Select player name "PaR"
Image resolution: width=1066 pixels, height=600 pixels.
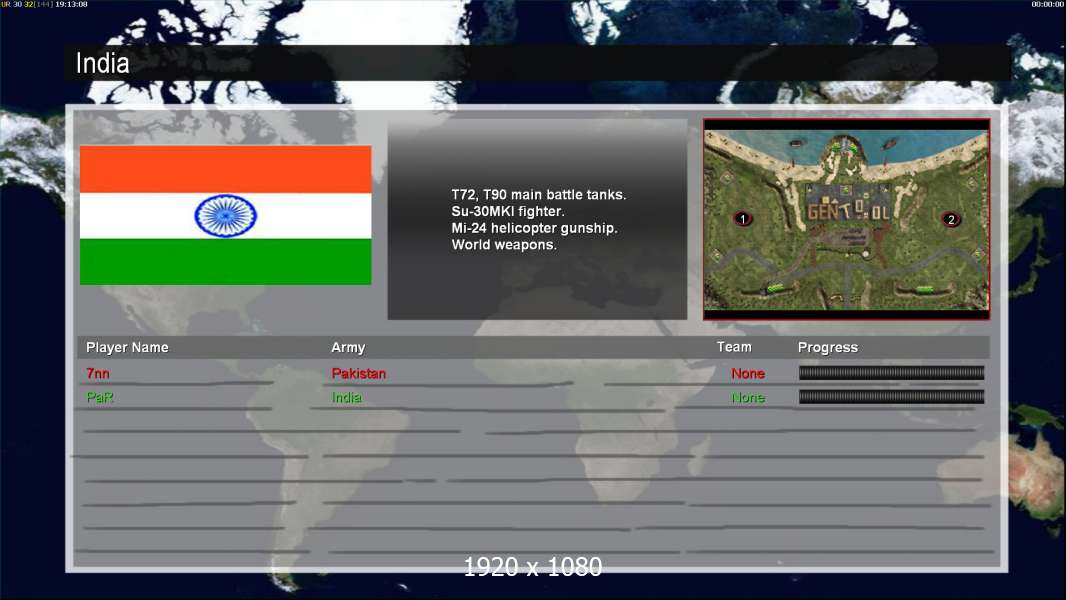[100, 398]
